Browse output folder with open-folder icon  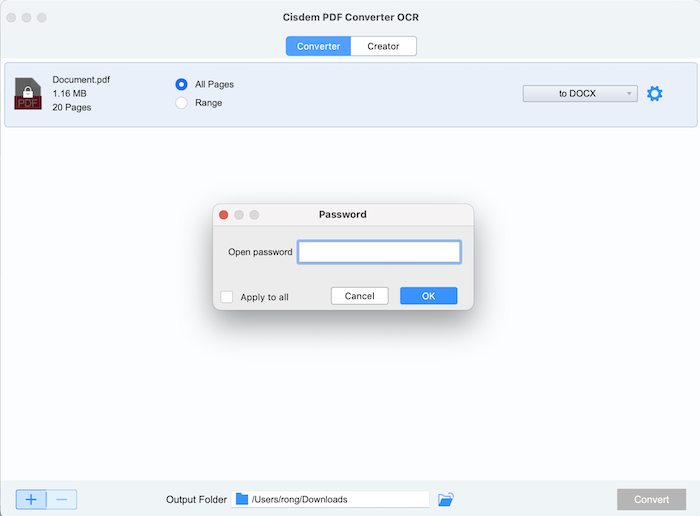tap(446, 499)
